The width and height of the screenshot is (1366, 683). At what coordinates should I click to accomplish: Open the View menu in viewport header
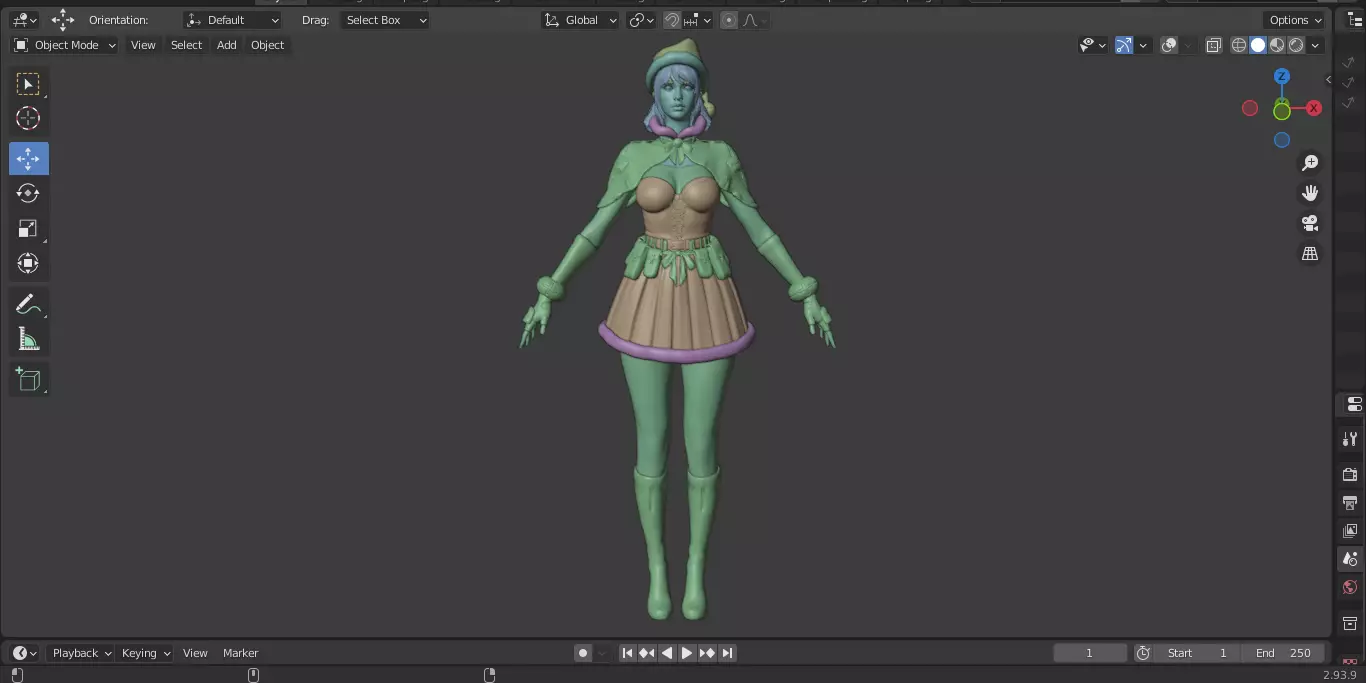click(143, 45)
